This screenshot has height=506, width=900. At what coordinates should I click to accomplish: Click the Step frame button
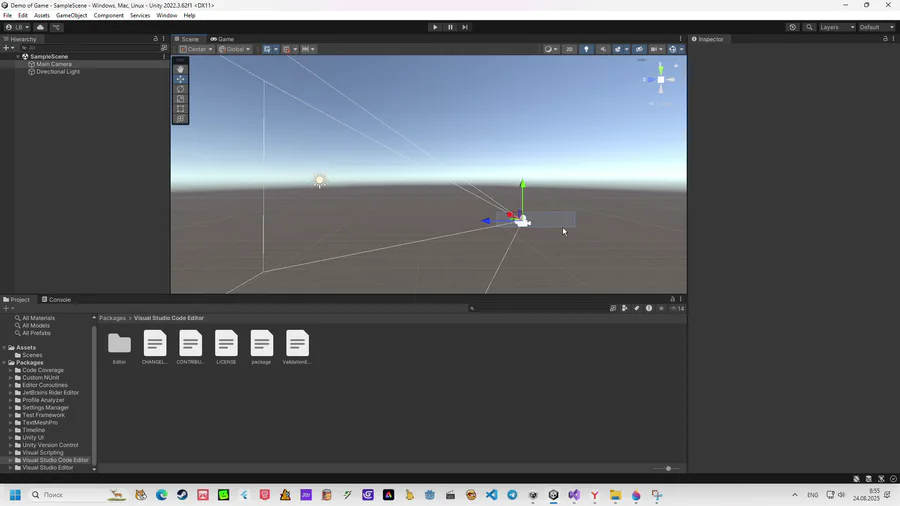click(465, 27)
